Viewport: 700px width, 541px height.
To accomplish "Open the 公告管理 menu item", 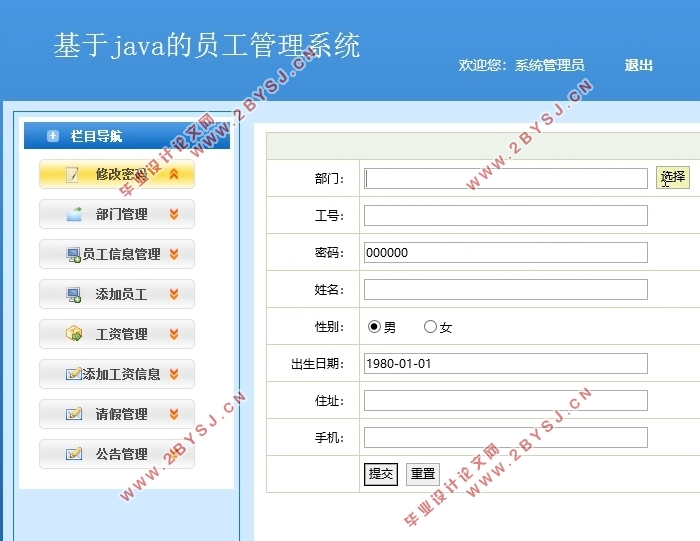I will point(117,454).
